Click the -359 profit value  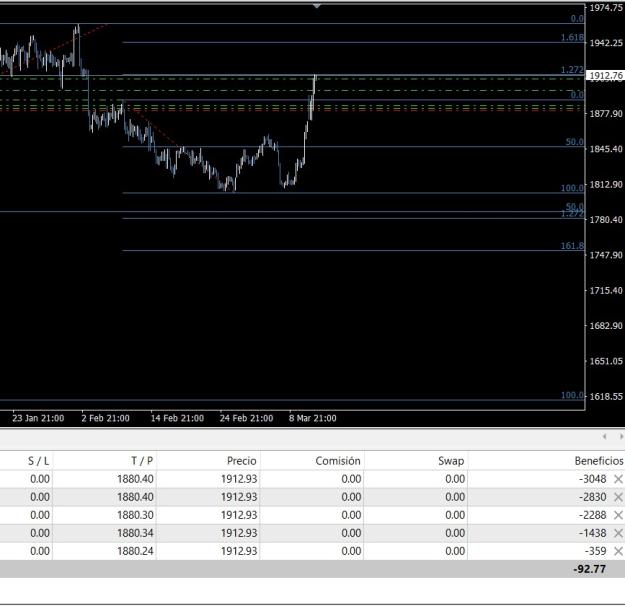pos(596,551)
